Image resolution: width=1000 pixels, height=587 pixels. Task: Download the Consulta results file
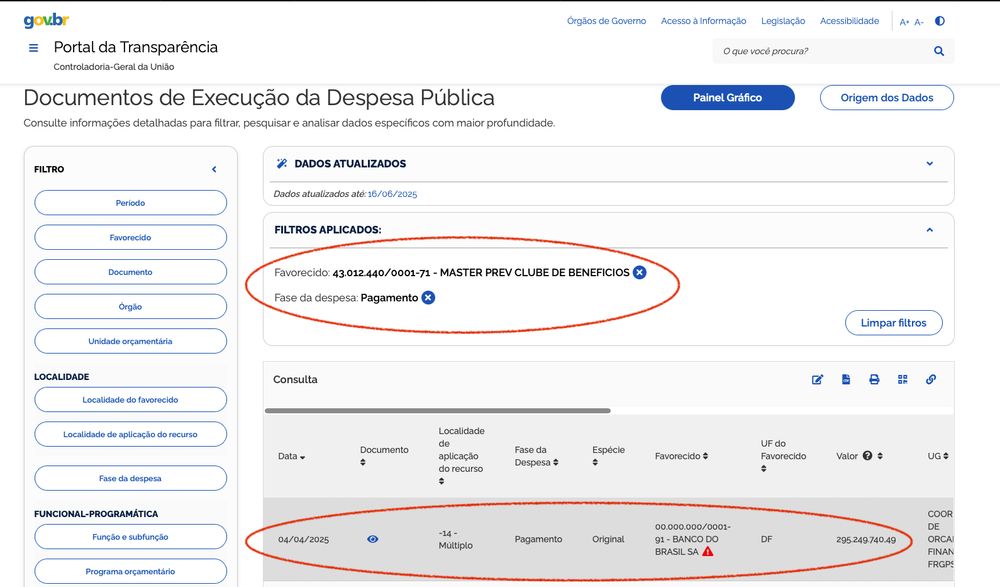point(846,380)
